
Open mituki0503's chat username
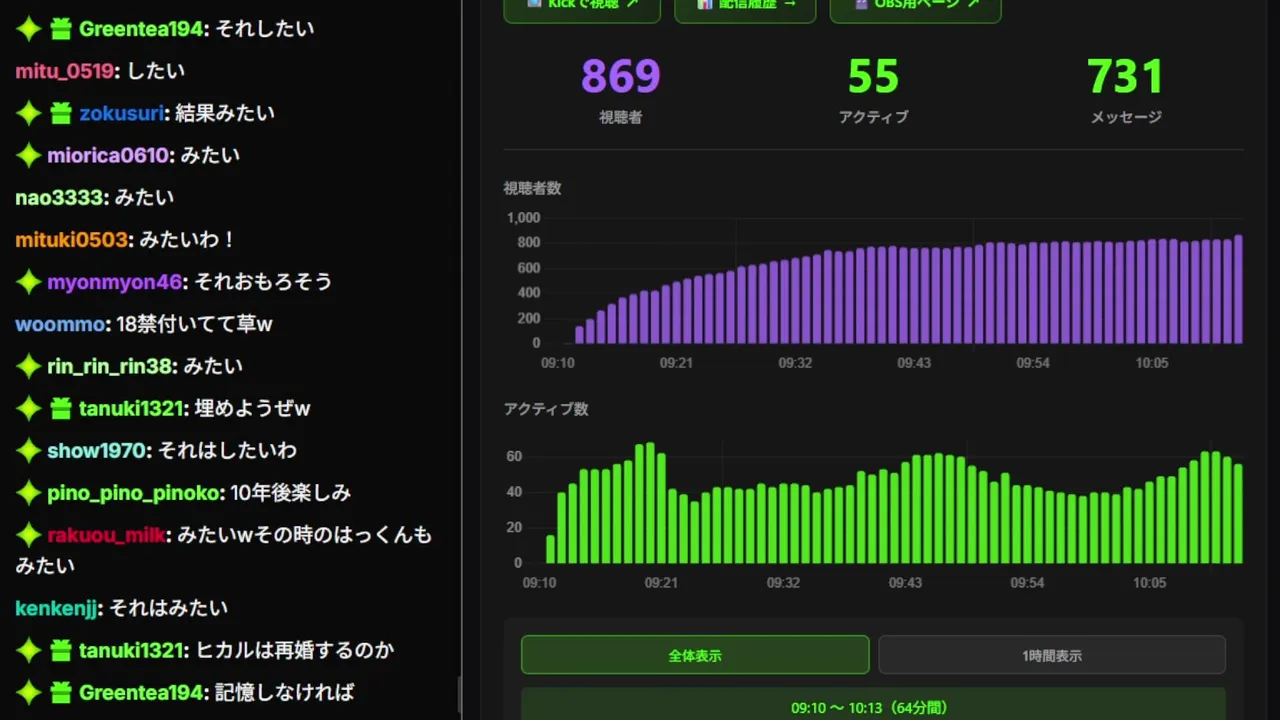click(71, 240)
